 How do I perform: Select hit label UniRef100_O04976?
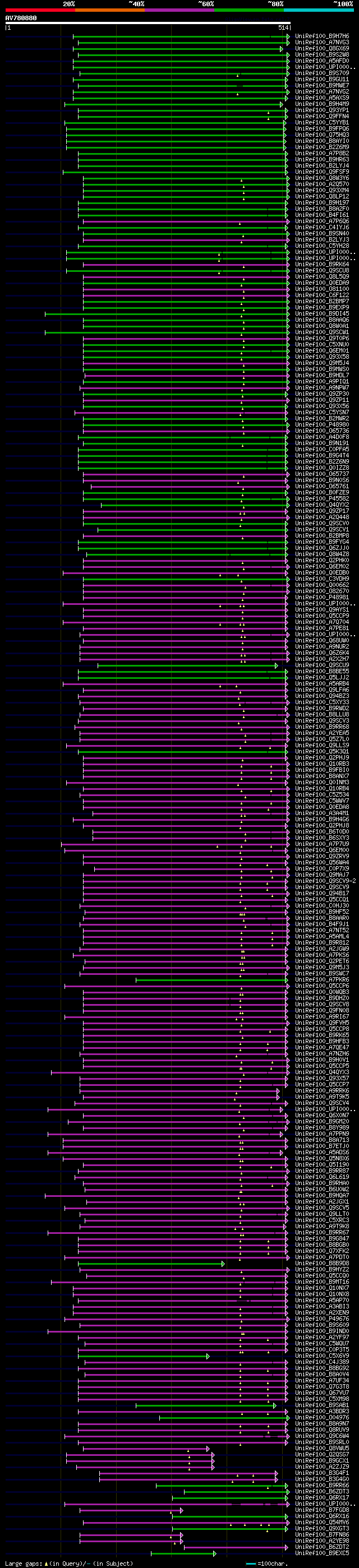323,1418
